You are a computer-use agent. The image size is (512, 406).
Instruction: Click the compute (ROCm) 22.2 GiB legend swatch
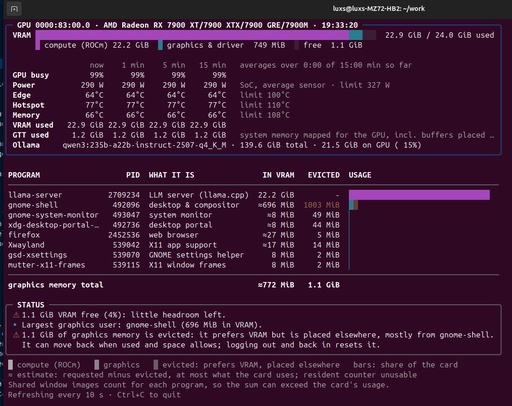38,45
